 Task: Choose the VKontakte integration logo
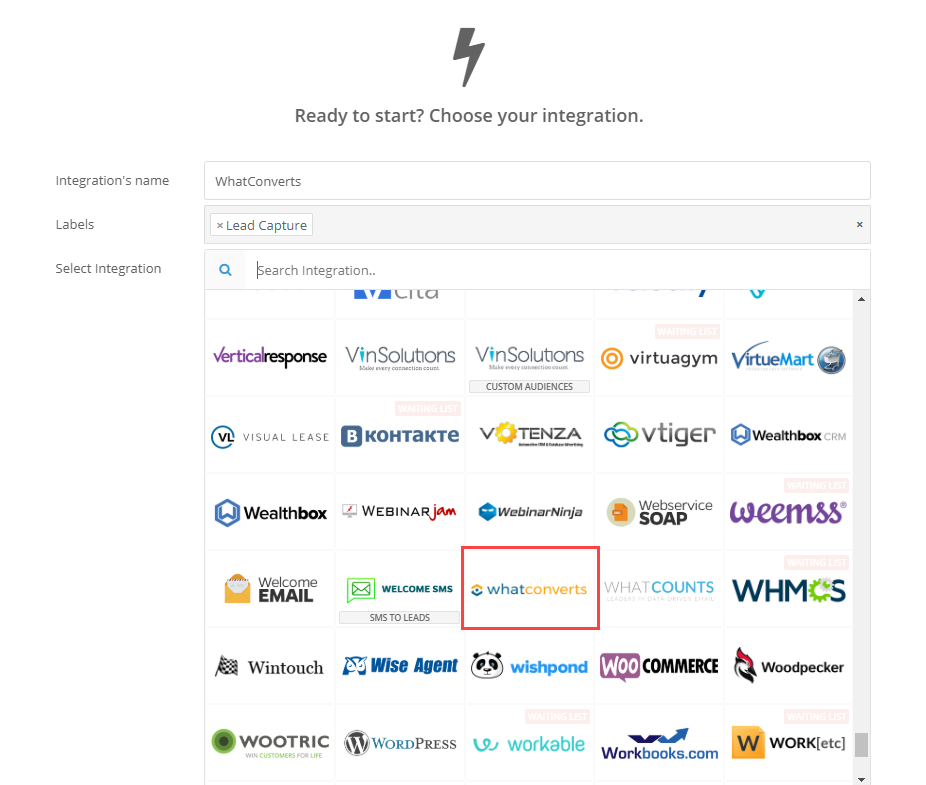tap(400, 436)
